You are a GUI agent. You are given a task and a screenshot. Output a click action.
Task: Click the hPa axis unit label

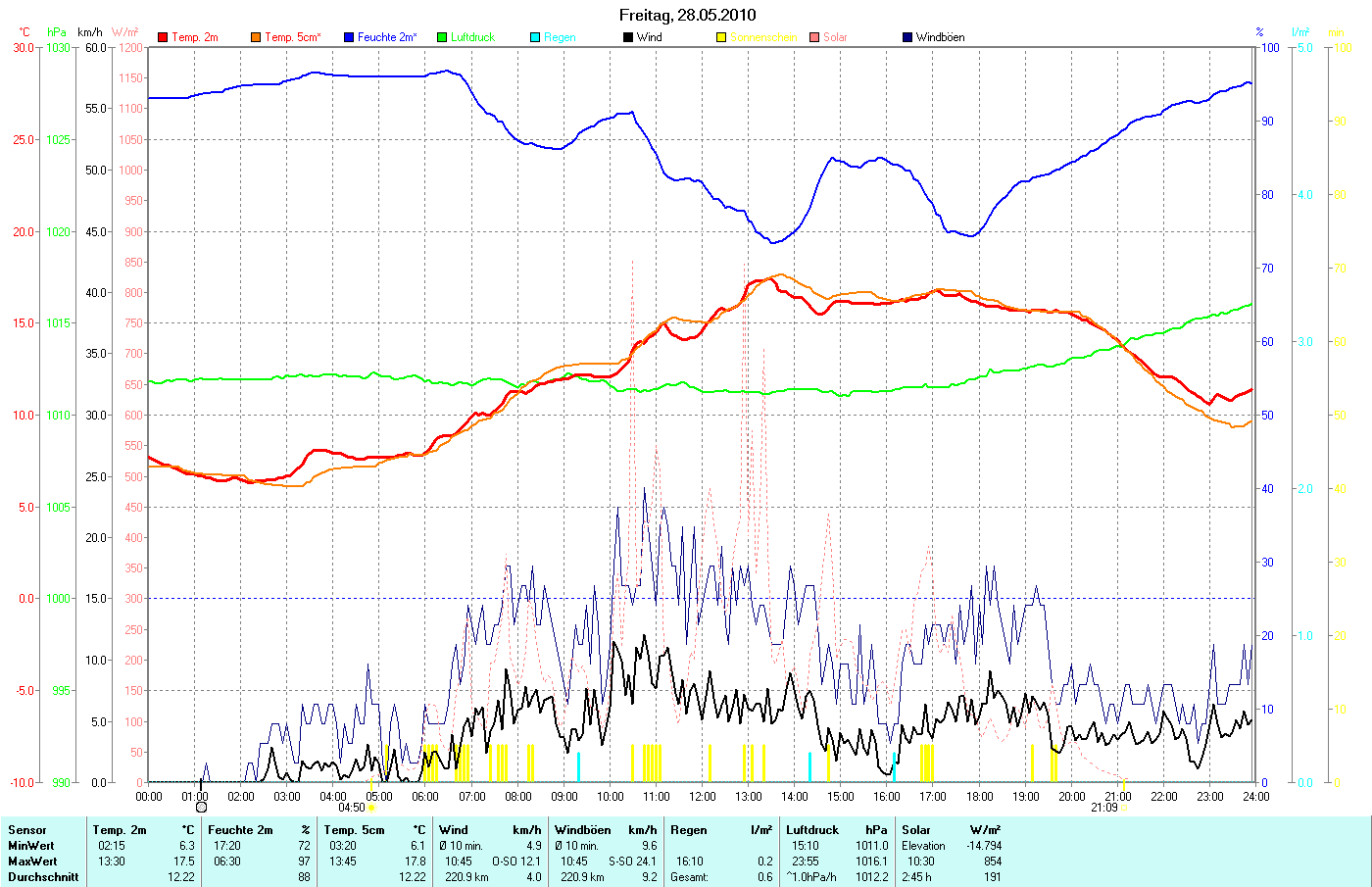pos(57,32)
